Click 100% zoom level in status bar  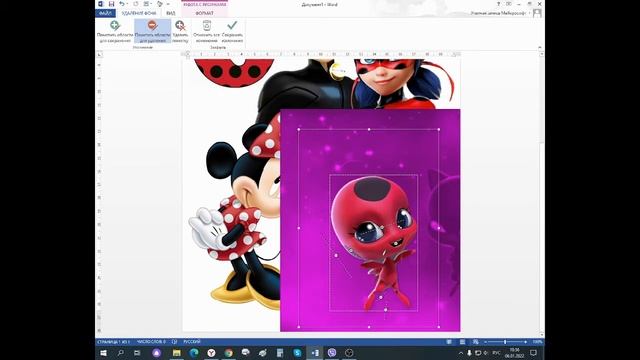pos(537,342)
